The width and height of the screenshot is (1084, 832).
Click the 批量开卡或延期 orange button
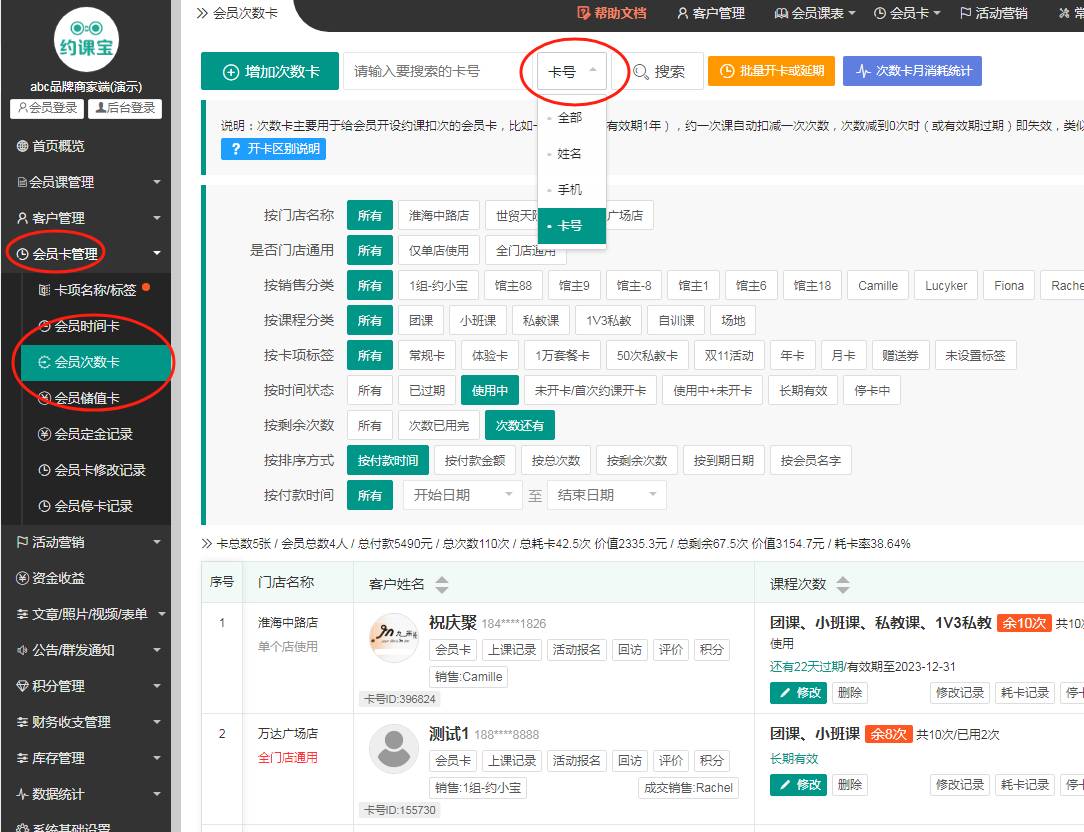pos(772,71)
